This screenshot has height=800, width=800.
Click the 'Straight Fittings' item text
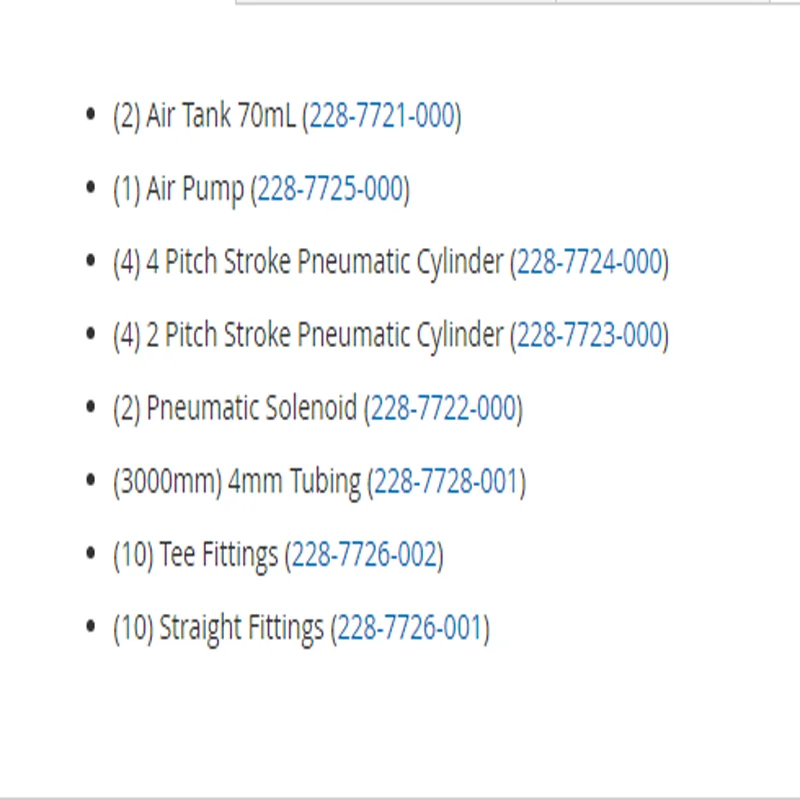point(242,630)
